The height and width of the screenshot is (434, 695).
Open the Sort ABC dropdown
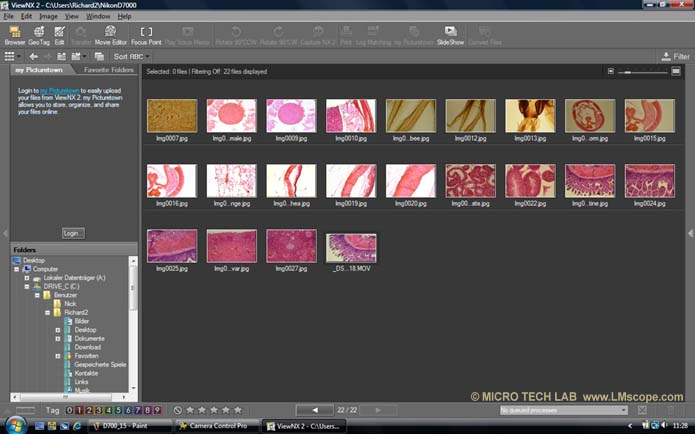tap(132, 56)
